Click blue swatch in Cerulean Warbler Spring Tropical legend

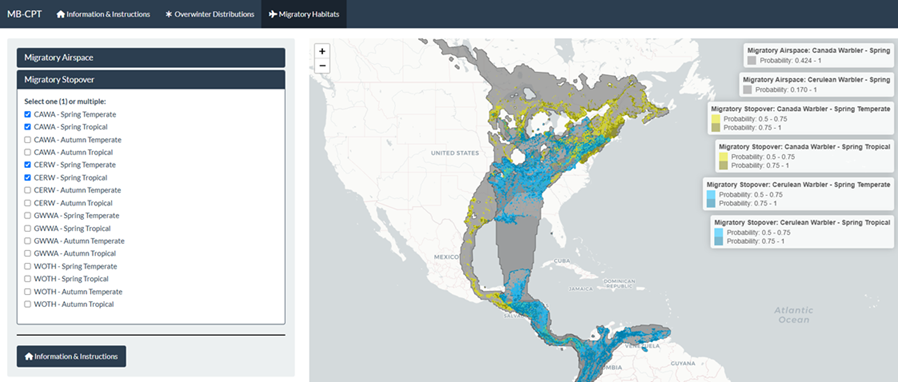(x=719, y=233)
